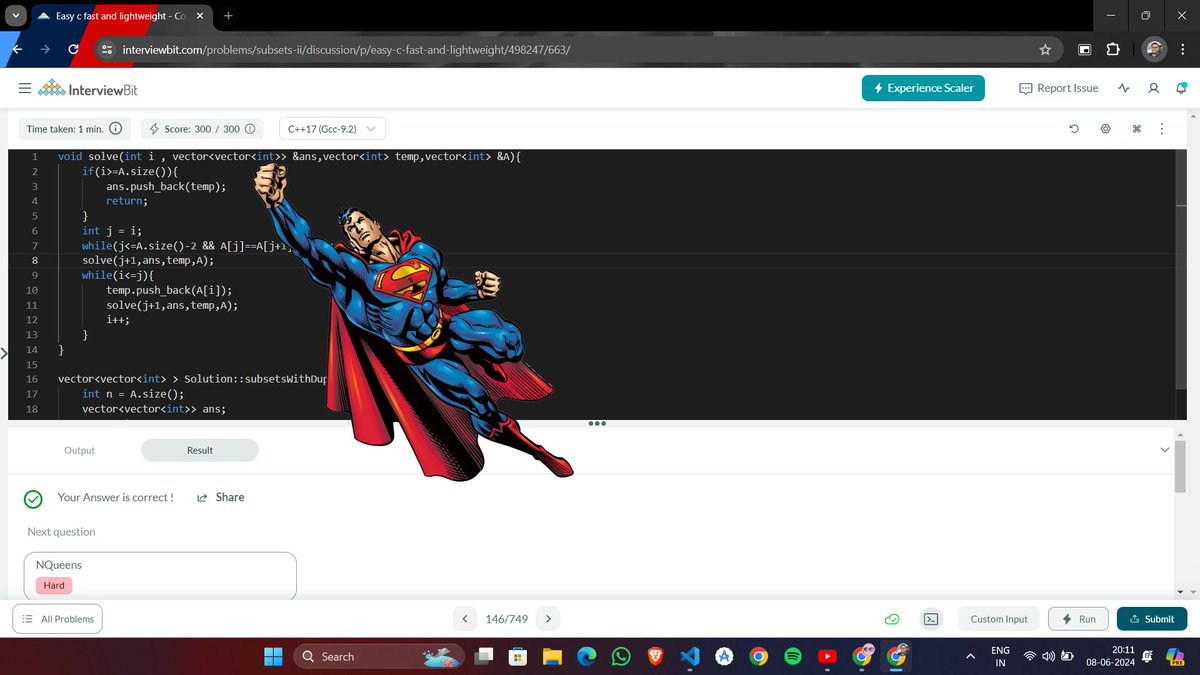Image resolution: width=1200 pixels, height=675 pixels.
Task: Go to next problem with right arrow
Action: 548,619
